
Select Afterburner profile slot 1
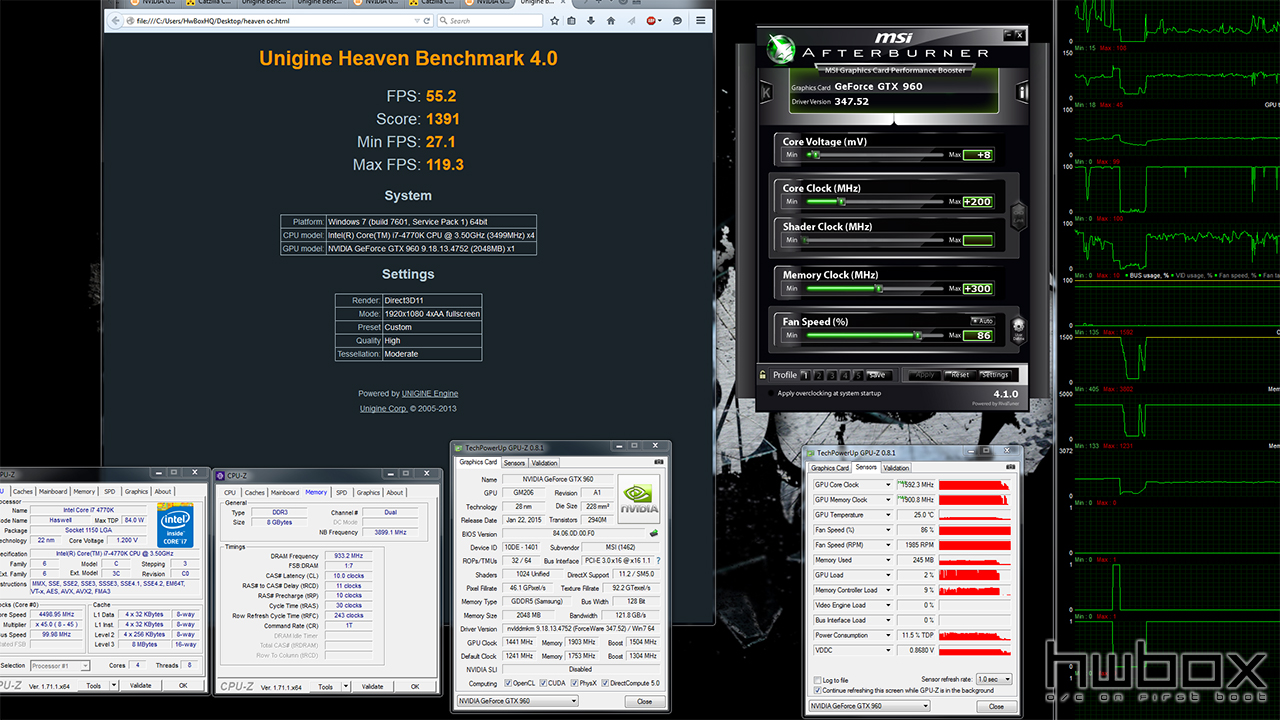coord(806,375)
